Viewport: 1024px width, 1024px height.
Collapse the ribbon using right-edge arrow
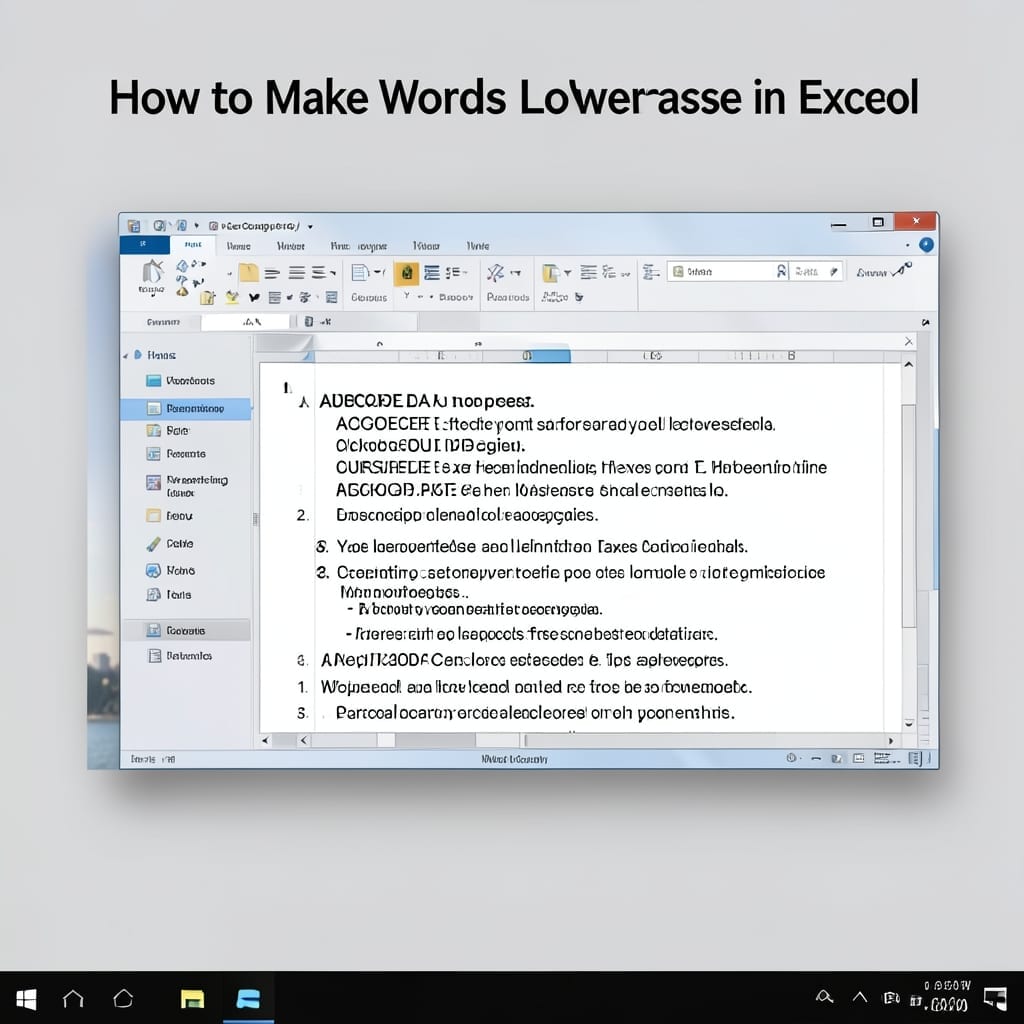click(x=925, y=322)
